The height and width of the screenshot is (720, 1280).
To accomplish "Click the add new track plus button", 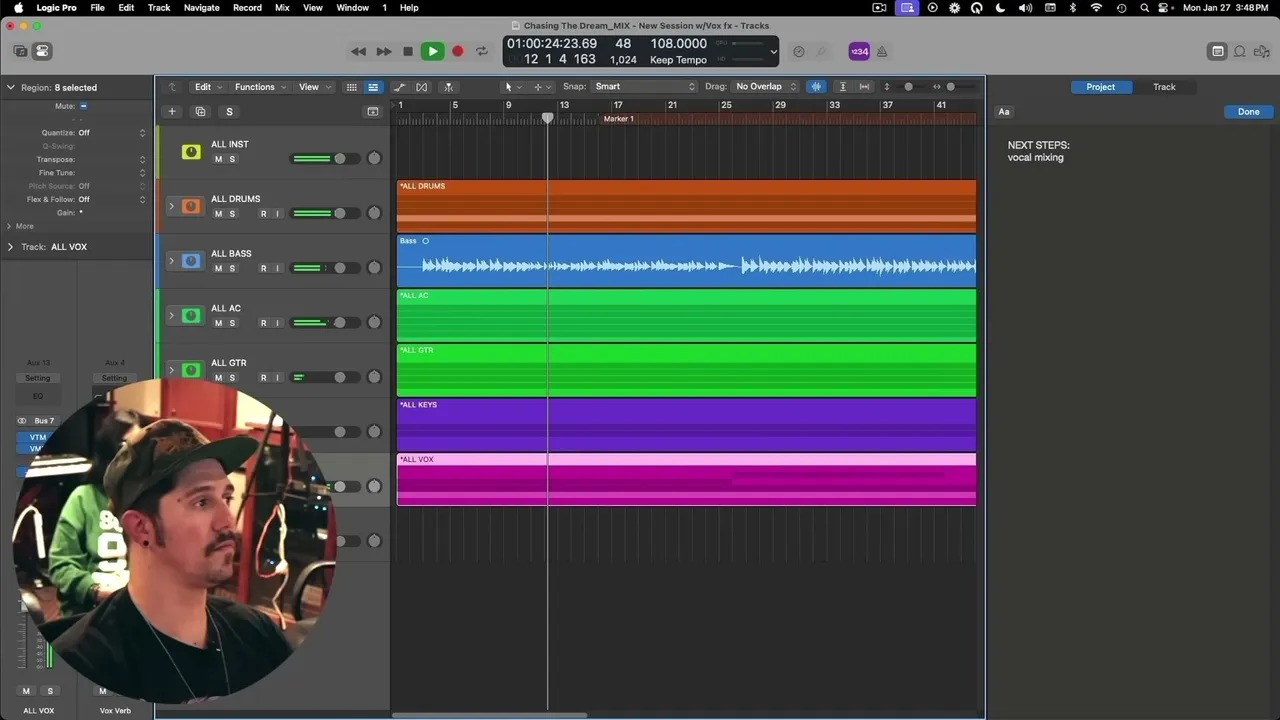I will coord(172,112).
